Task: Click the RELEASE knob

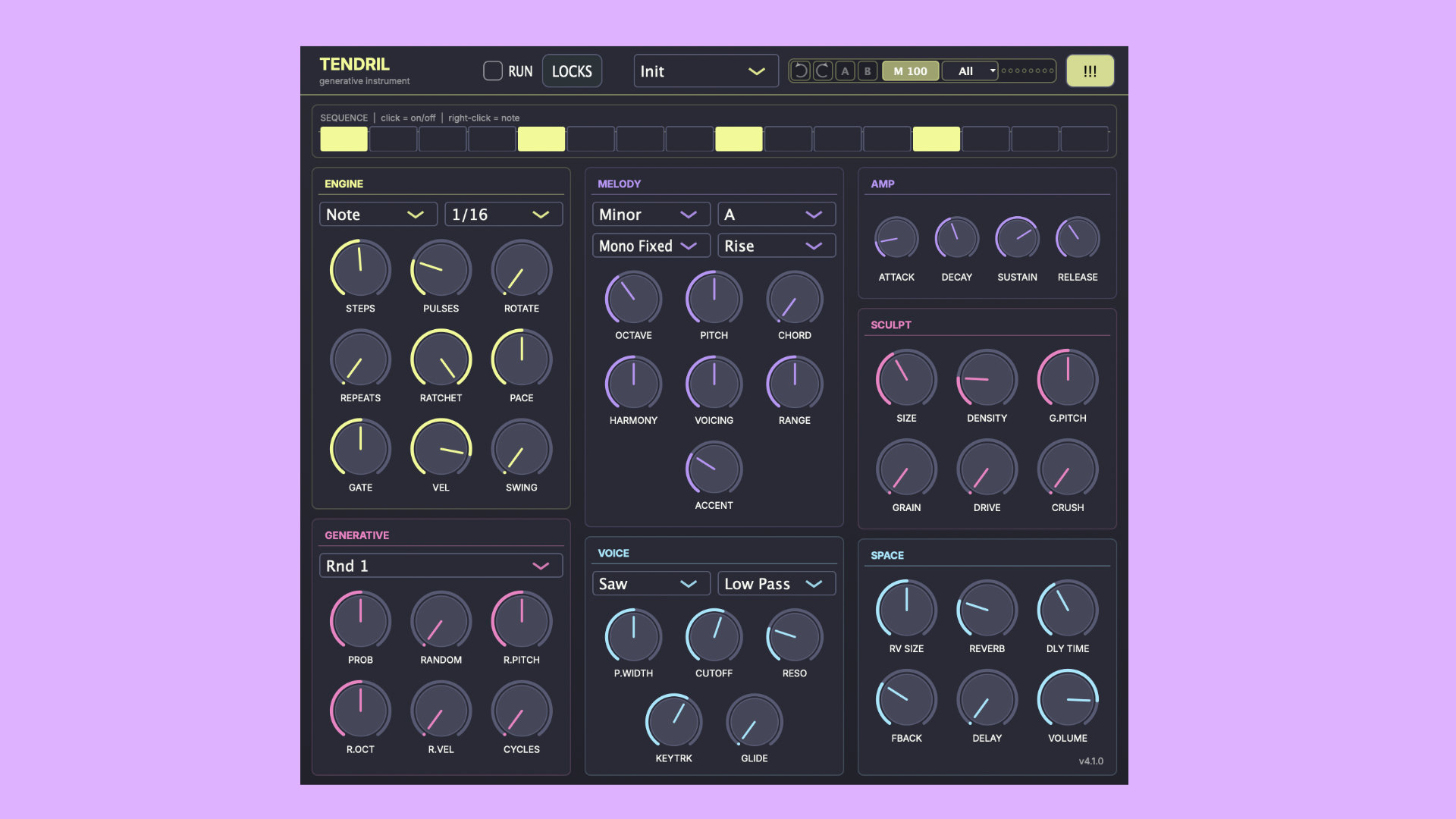Action: pyautogui.click(x=1078, y=239)
